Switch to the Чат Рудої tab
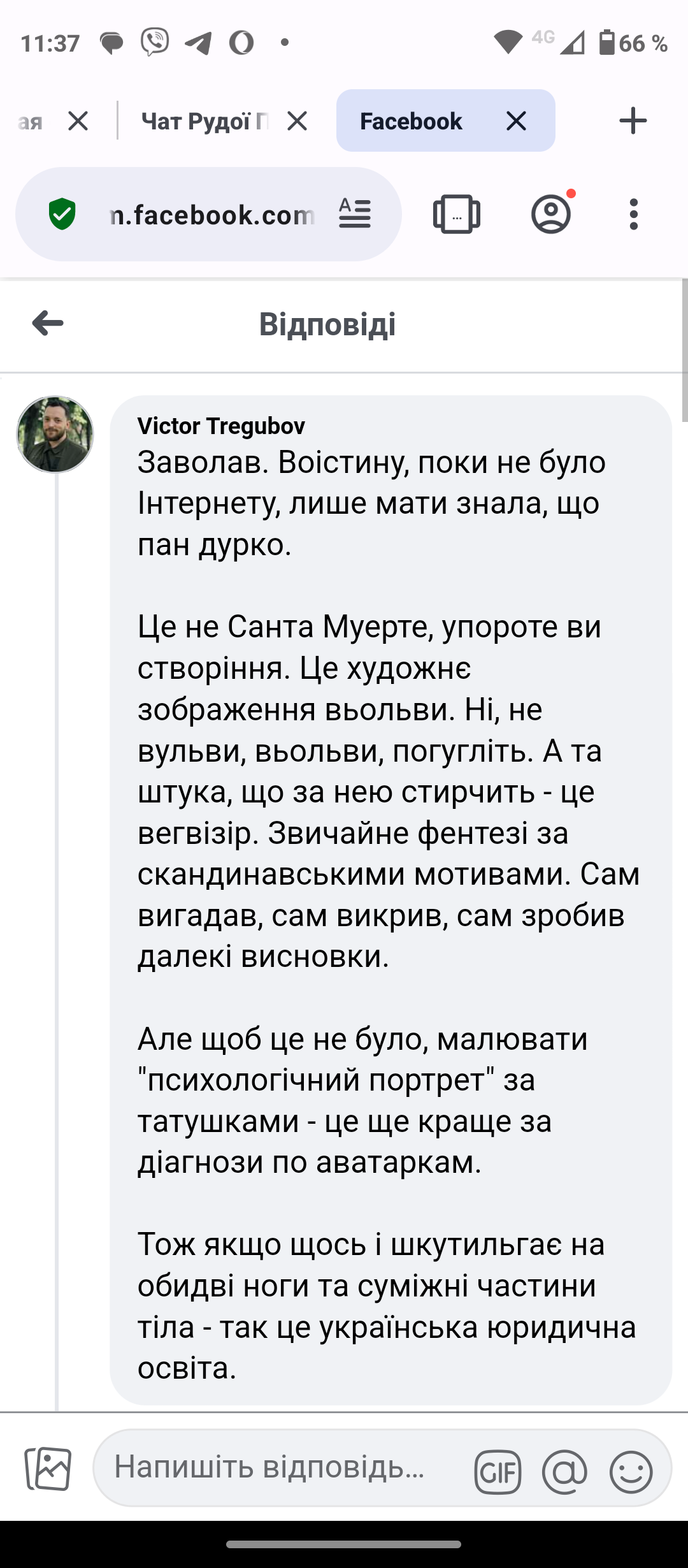 click(204, 121)
